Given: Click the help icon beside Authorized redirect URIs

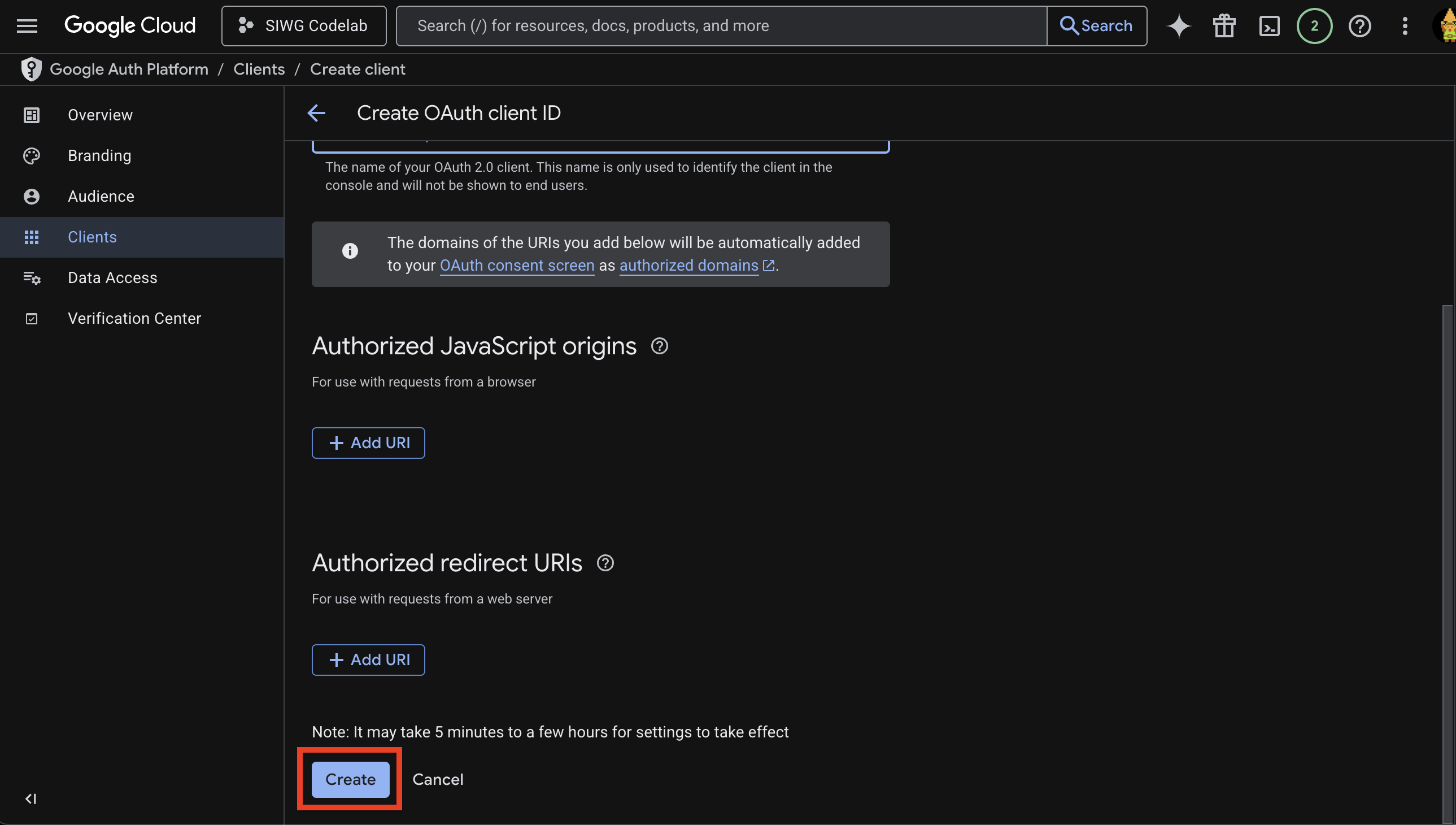Looking at the screenshot, I should (x=605, y=563).
